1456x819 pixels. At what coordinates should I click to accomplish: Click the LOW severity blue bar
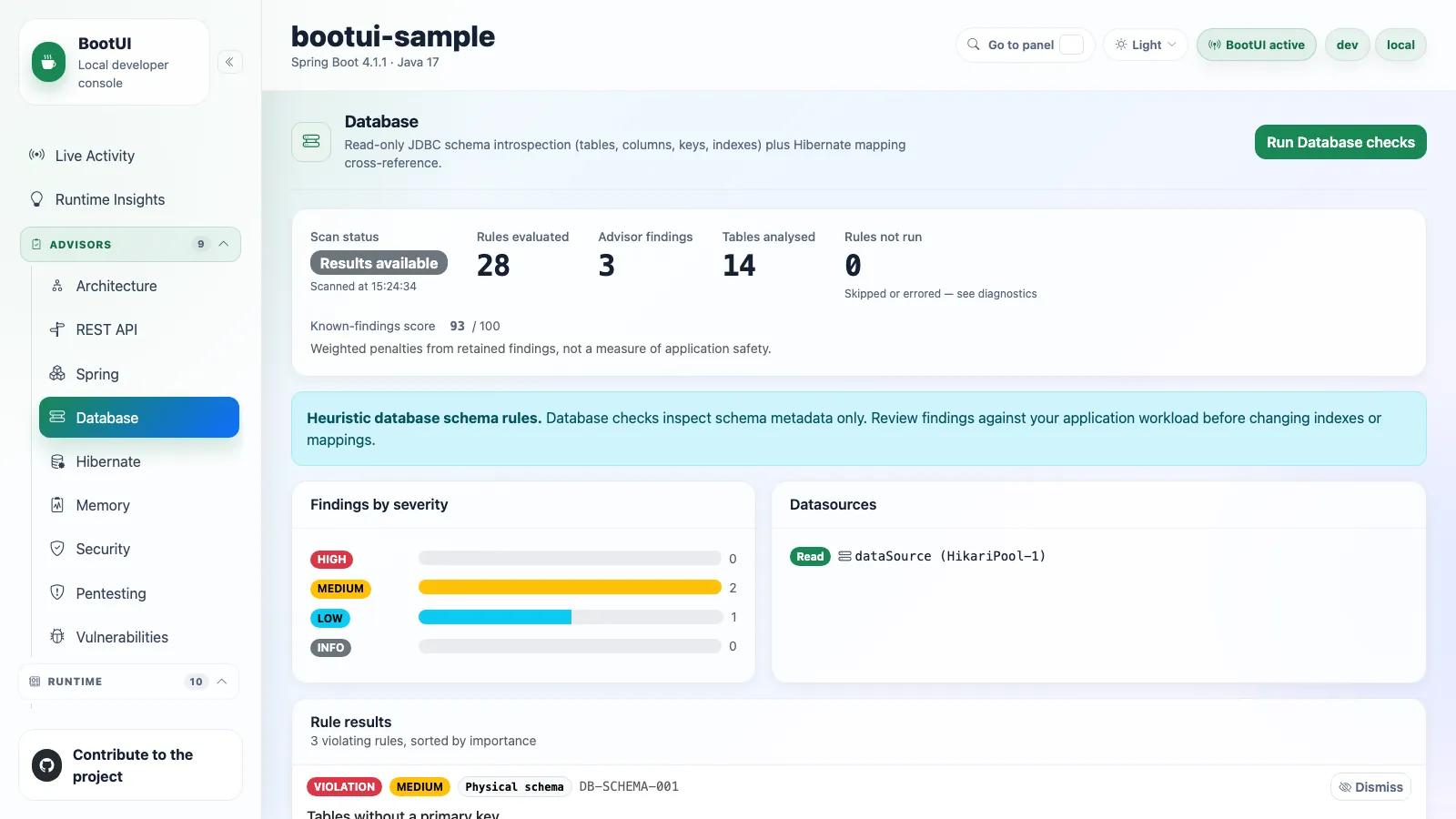(495, 617)
